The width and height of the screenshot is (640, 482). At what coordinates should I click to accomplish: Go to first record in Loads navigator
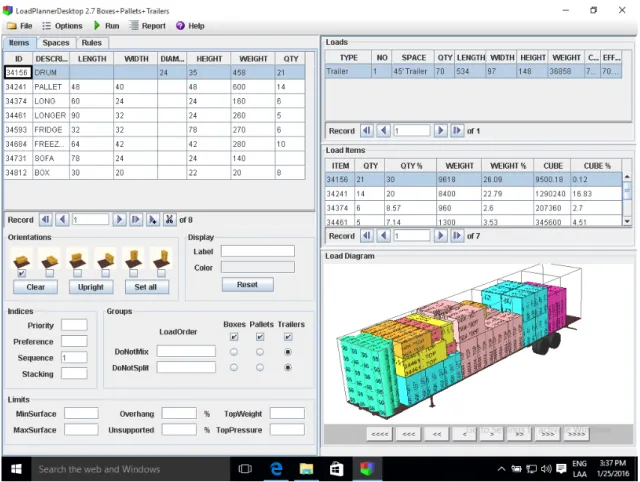point(367,131)
